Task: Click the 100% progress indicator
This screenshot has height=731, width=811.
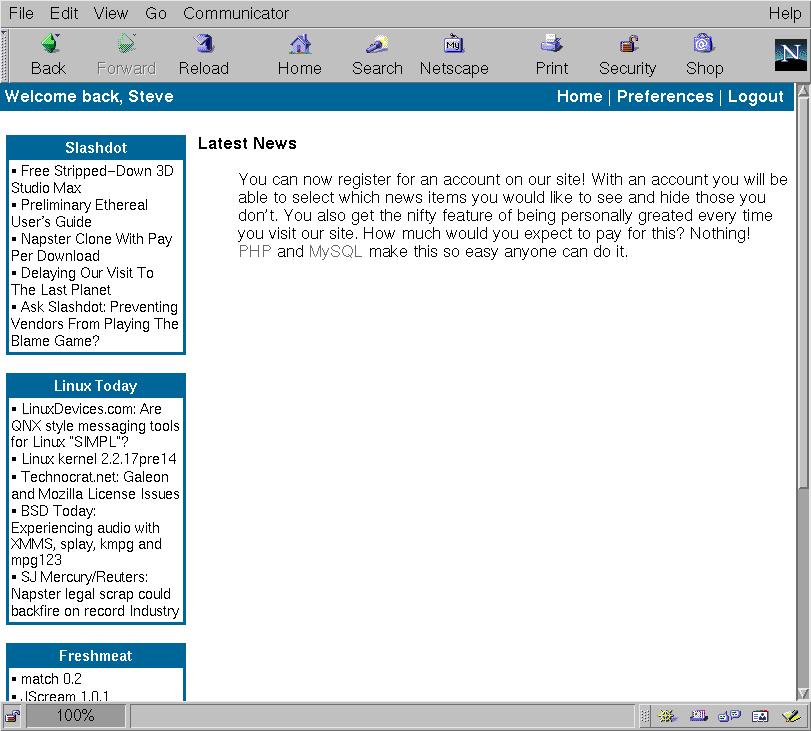Action: click(x=76, y=716)
